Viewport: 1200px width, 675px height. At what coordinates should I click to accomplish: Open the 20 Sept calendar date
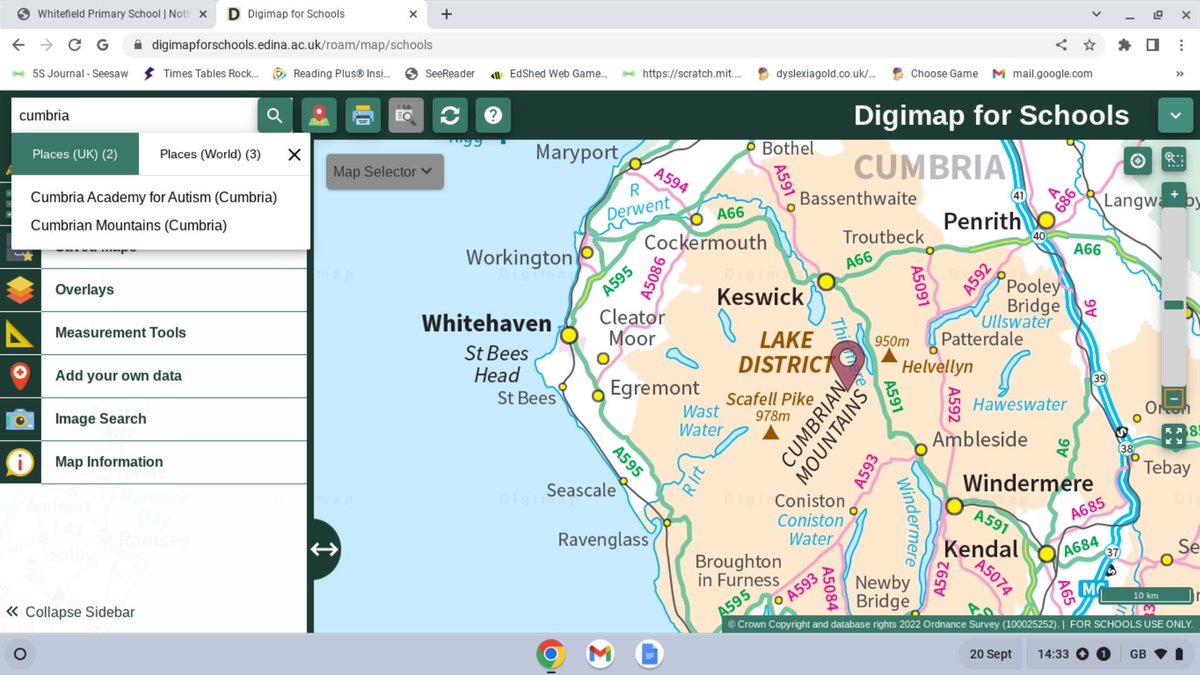pyautogui.click(x=991, y=654)
